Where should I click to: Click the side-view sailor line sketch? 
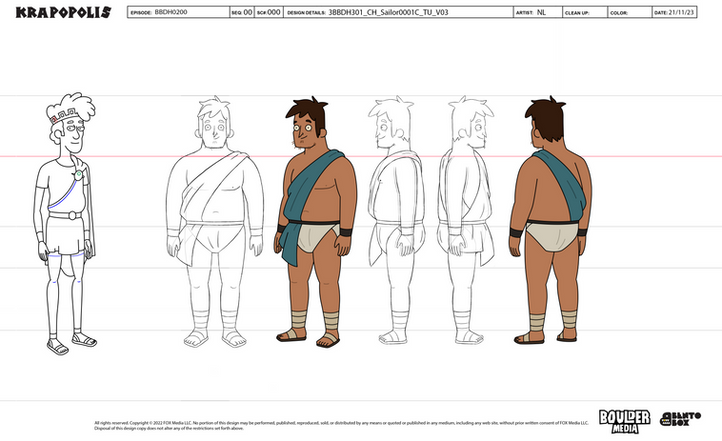click(x=396, y=220)
